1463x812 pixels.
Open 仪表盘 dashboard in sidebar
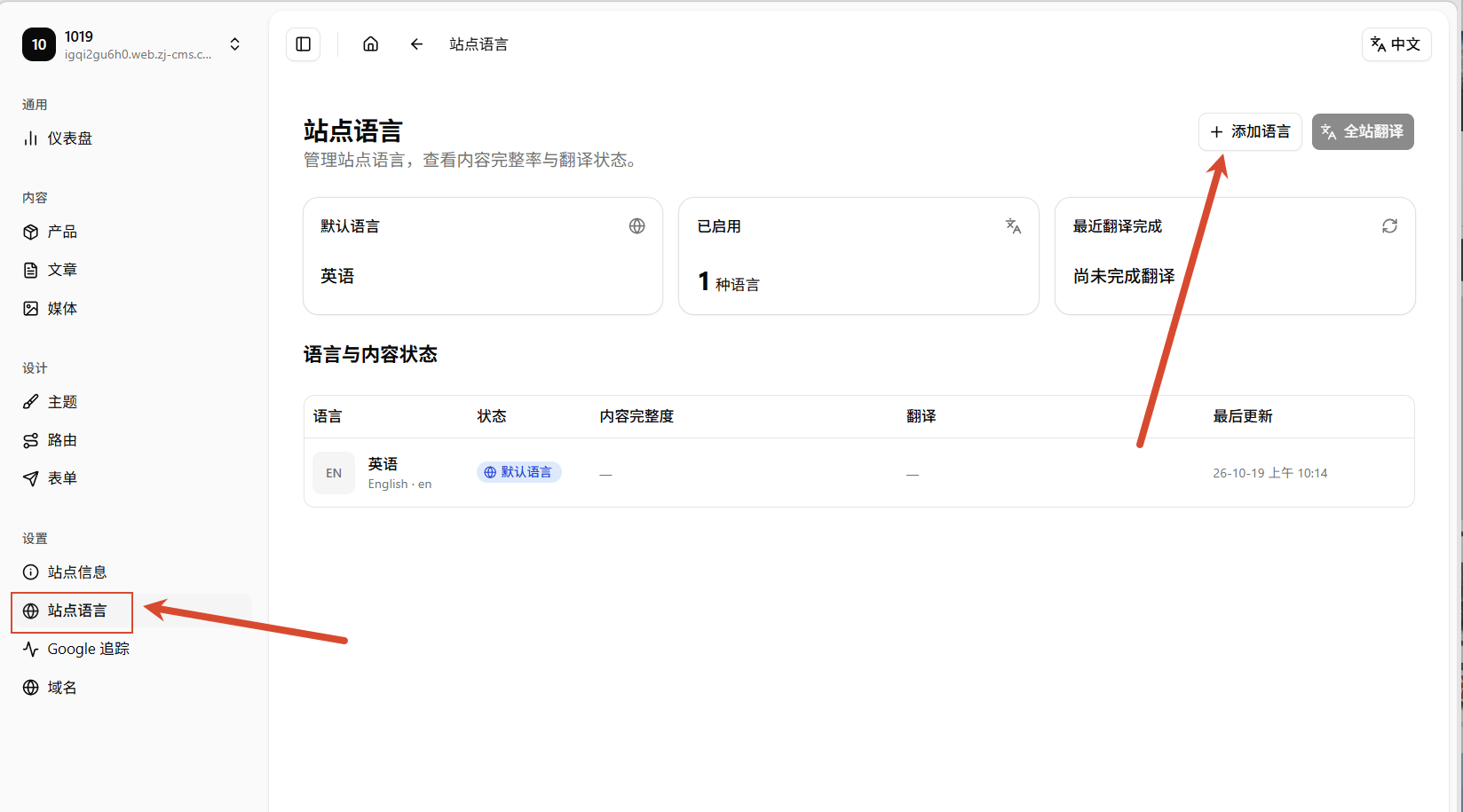131,138
